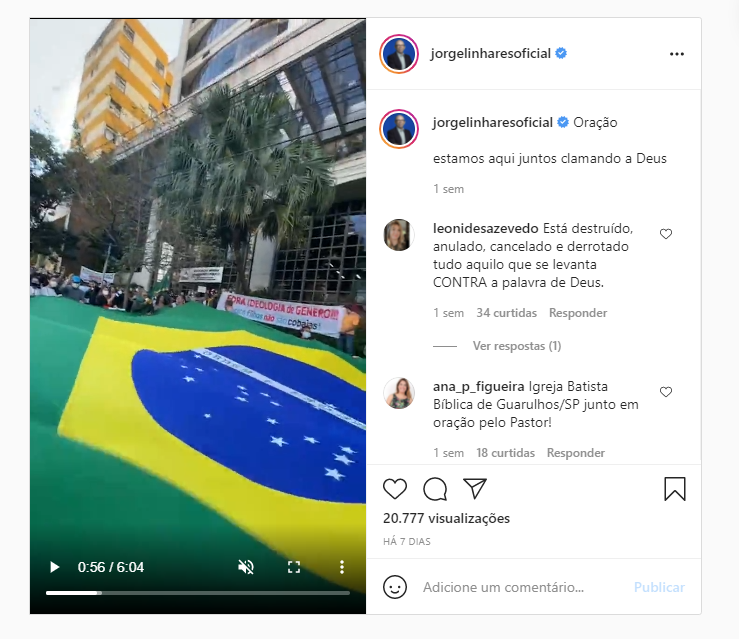739x639 pixels.
Task: Save post with the bookmark icon
Action: pyautogui.click(x=675, y=489)
